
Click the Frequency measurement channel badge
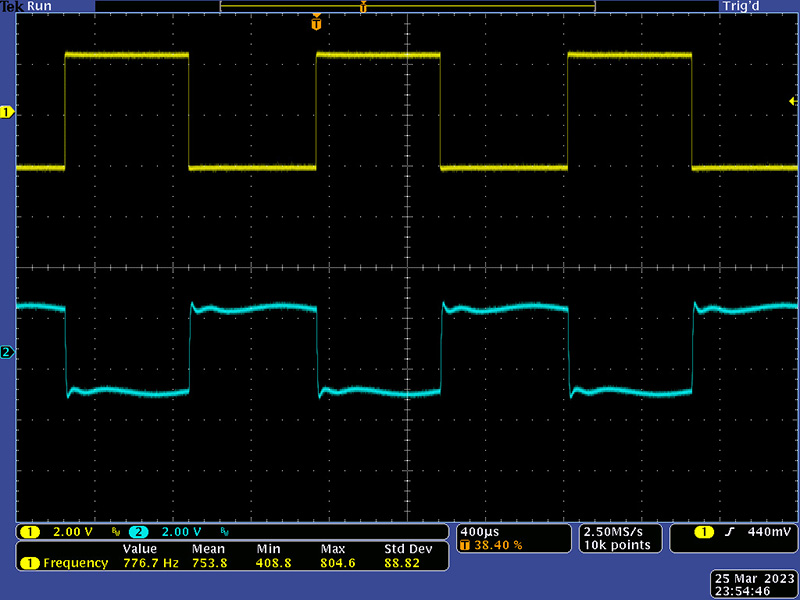coord(30,563)
